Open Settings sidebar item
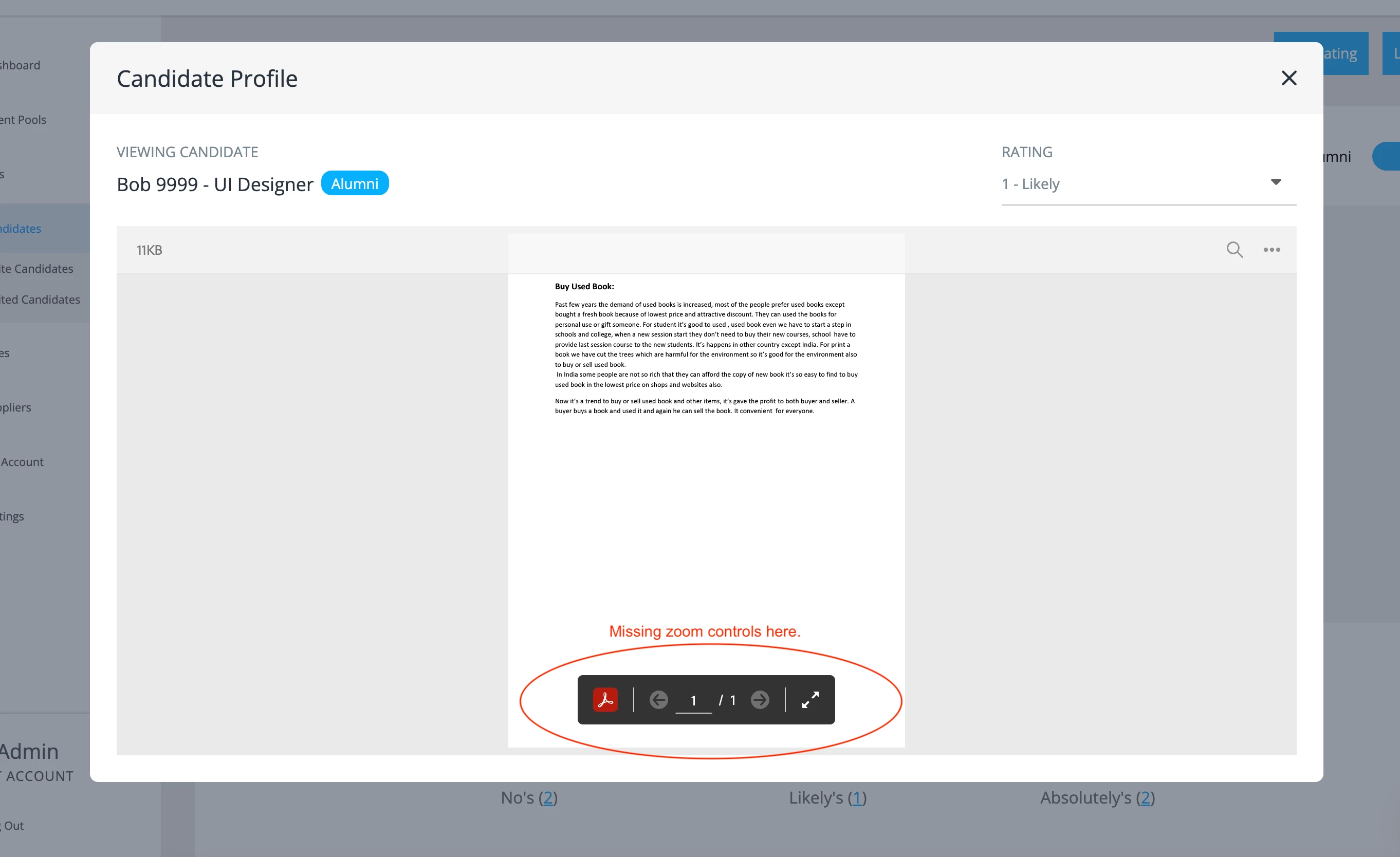This screenshot has height=857, width=1400. pyautogui.click(x=12, y=516)
